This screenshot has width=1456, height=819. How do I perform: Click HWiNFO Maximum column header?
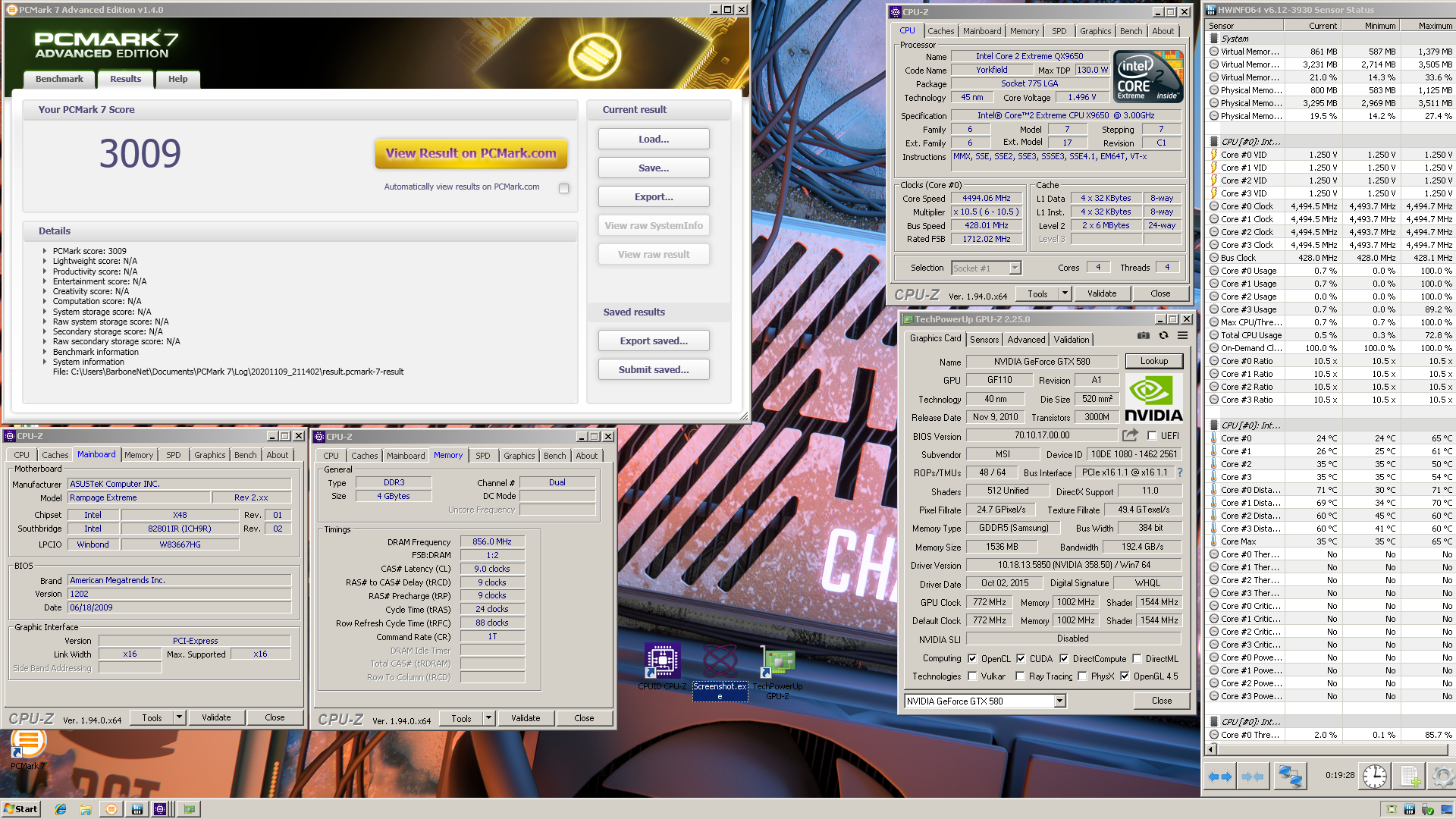coord(1427,26)
